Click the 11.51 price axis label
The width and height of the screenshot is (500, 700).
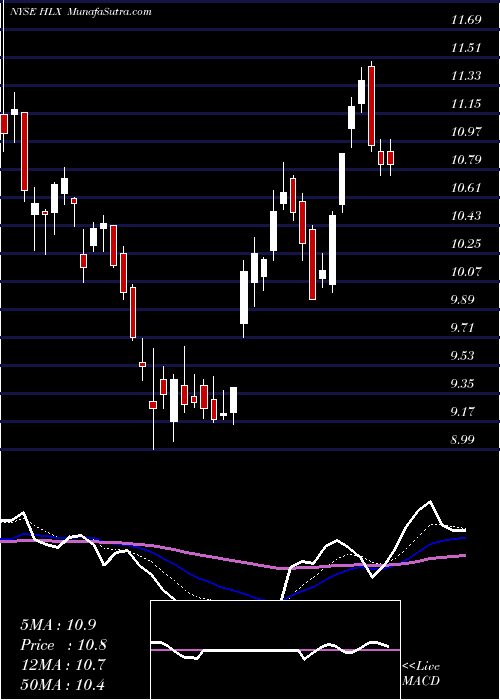click(x=466, y=47)
